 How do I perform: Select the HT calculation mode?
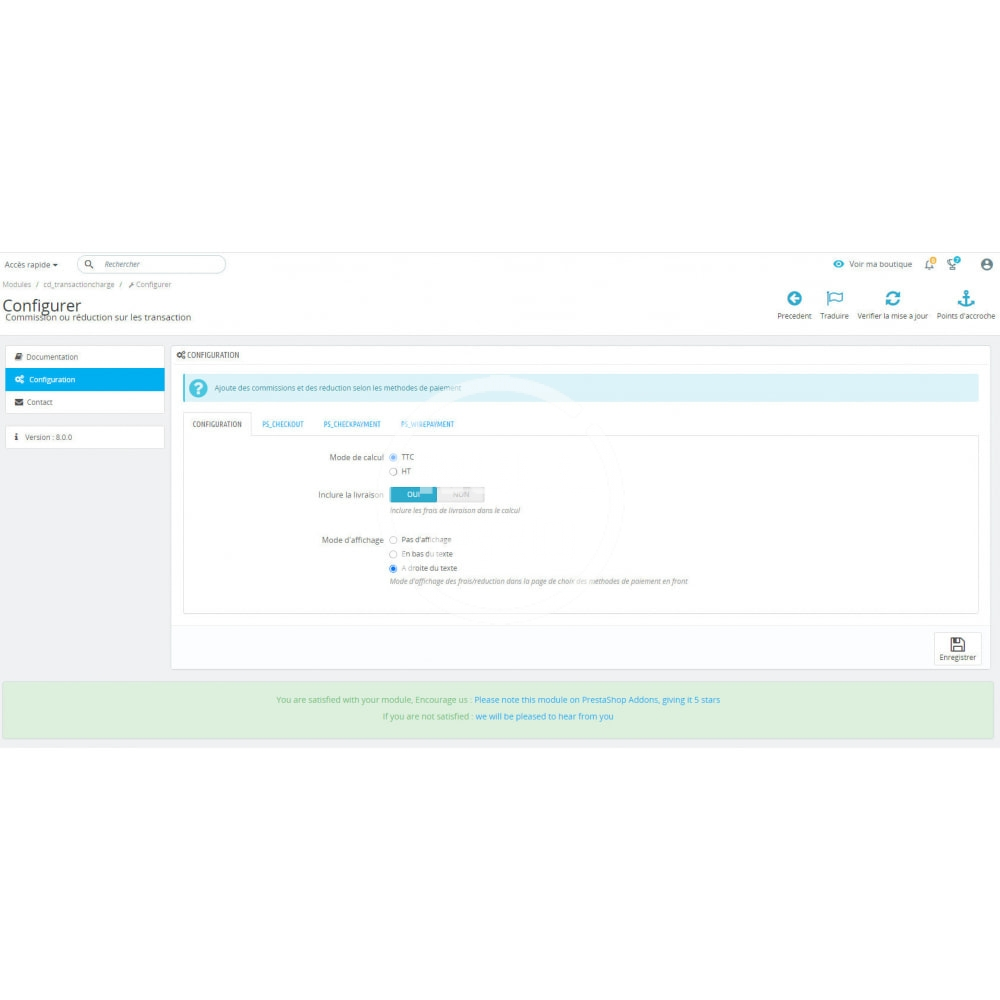tap(393, 471)
